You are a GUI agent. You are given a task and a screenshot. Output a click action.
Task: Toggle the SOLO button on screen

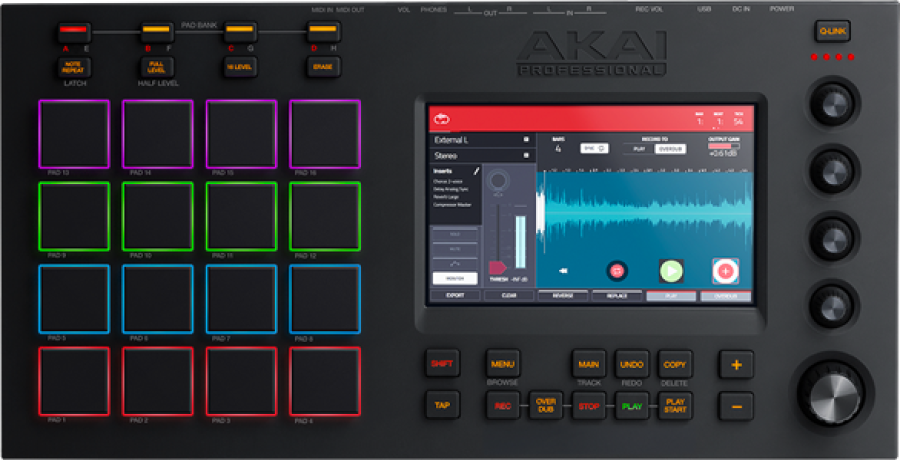tap(455, 234)
